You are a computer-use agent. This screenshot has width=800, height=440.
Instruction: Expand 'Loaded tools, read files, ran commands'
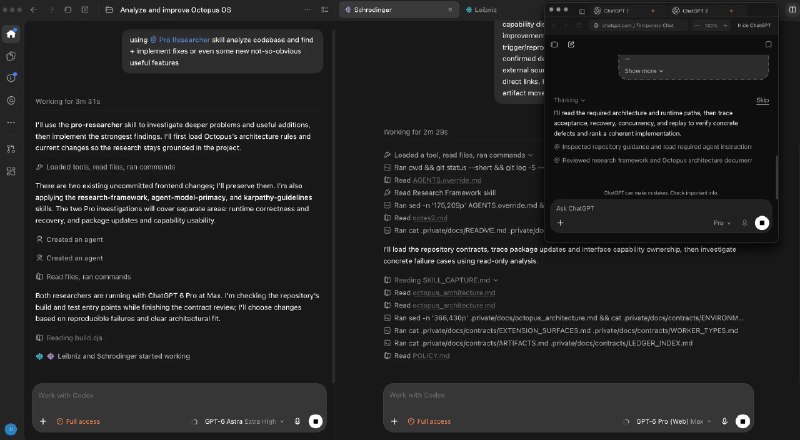[106, 167]
